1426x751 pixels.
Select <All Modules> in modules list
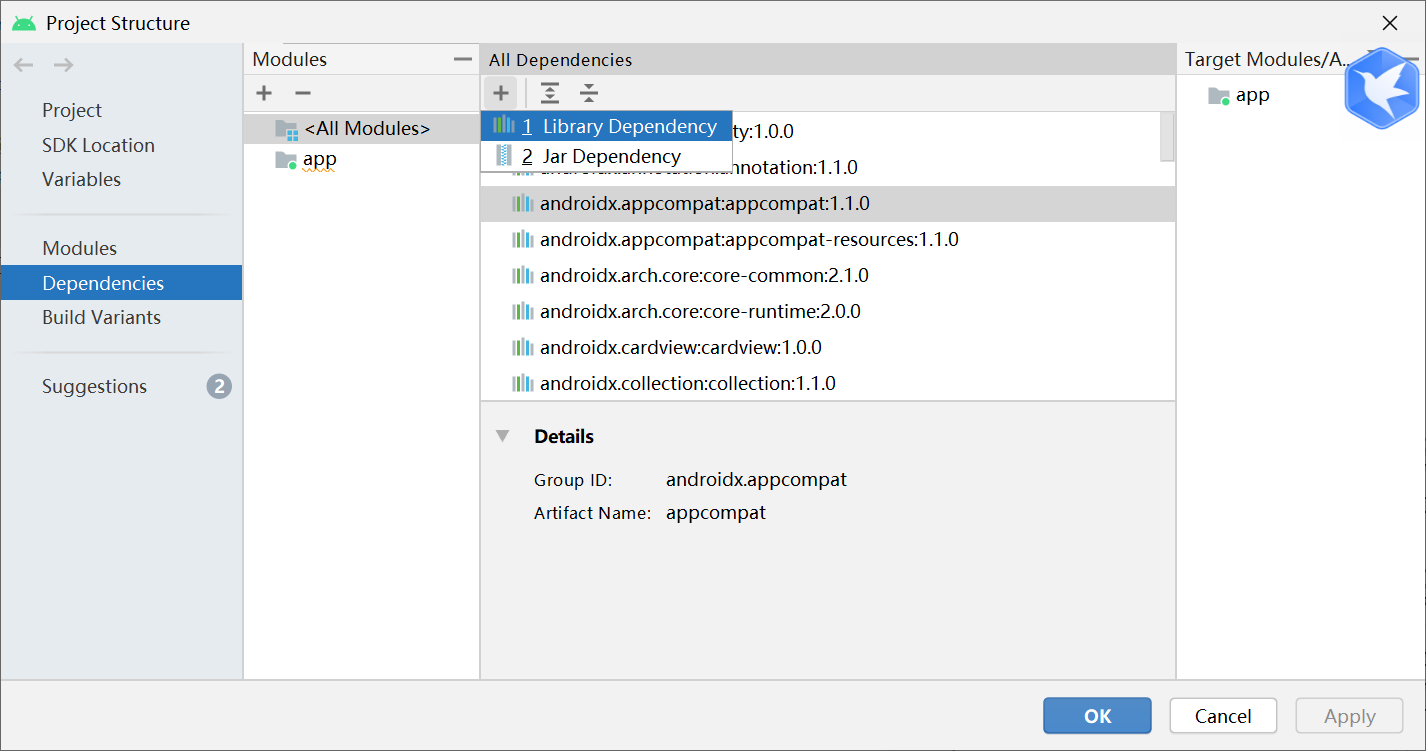pyautogui.click(x=361, y=129)
